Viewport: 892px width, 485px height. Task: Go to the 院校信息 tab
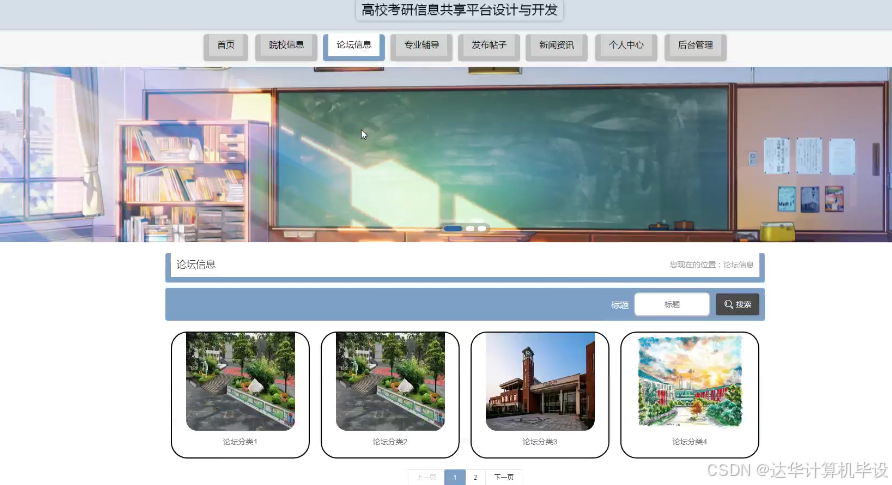[286, 46]
